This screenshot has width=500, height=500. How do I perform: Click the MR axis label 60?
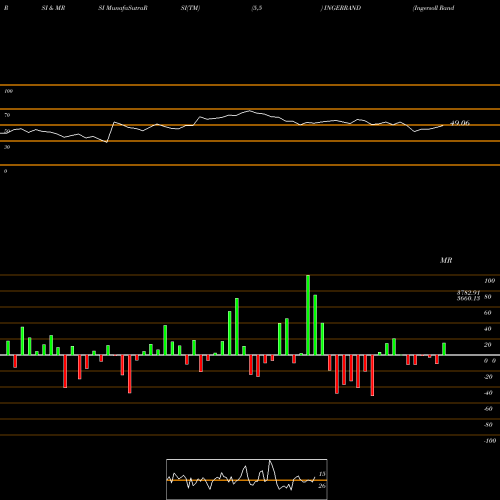point(488,313)
